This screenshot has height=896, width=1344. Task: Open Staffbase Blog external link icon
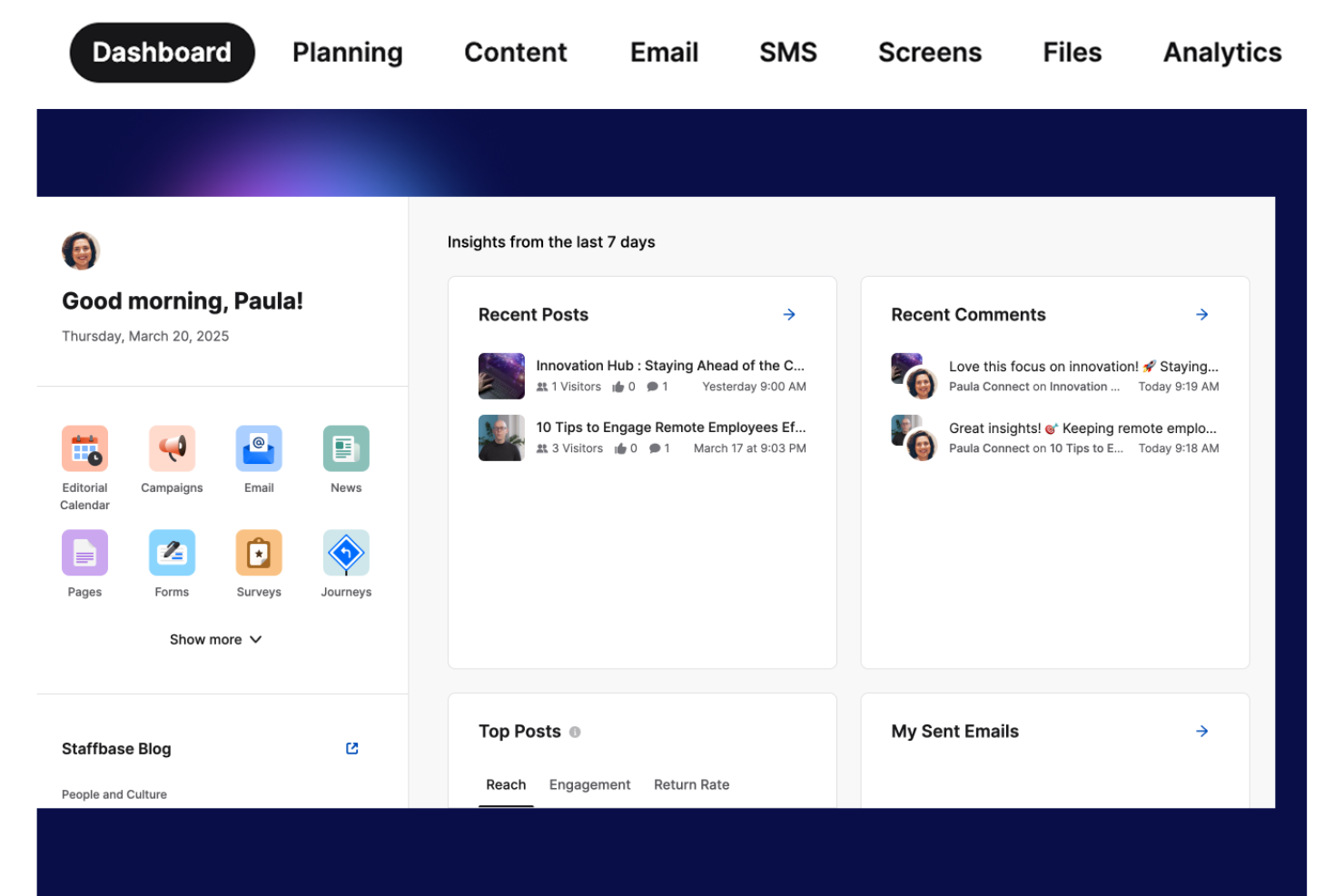pos(352,748)
